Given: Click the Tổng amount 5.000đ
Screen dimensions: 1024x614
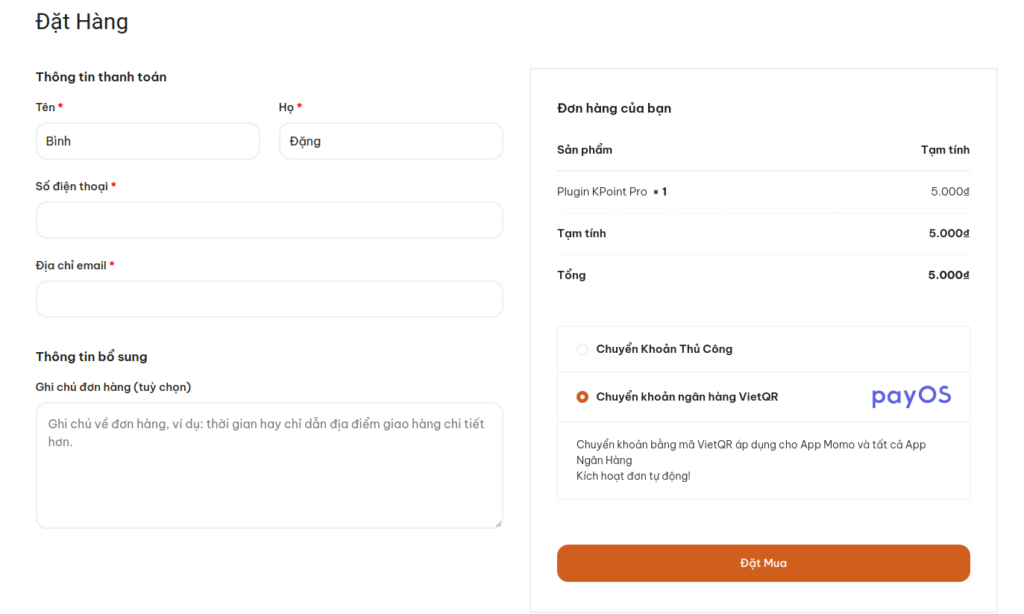Looking at the screenshot, I should coord(948,275).
